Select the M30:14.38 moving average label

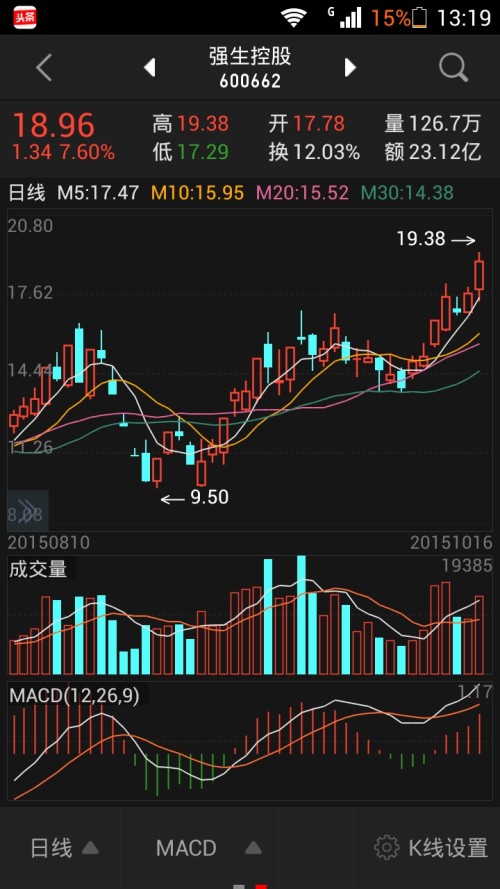(x=407, y=193)
